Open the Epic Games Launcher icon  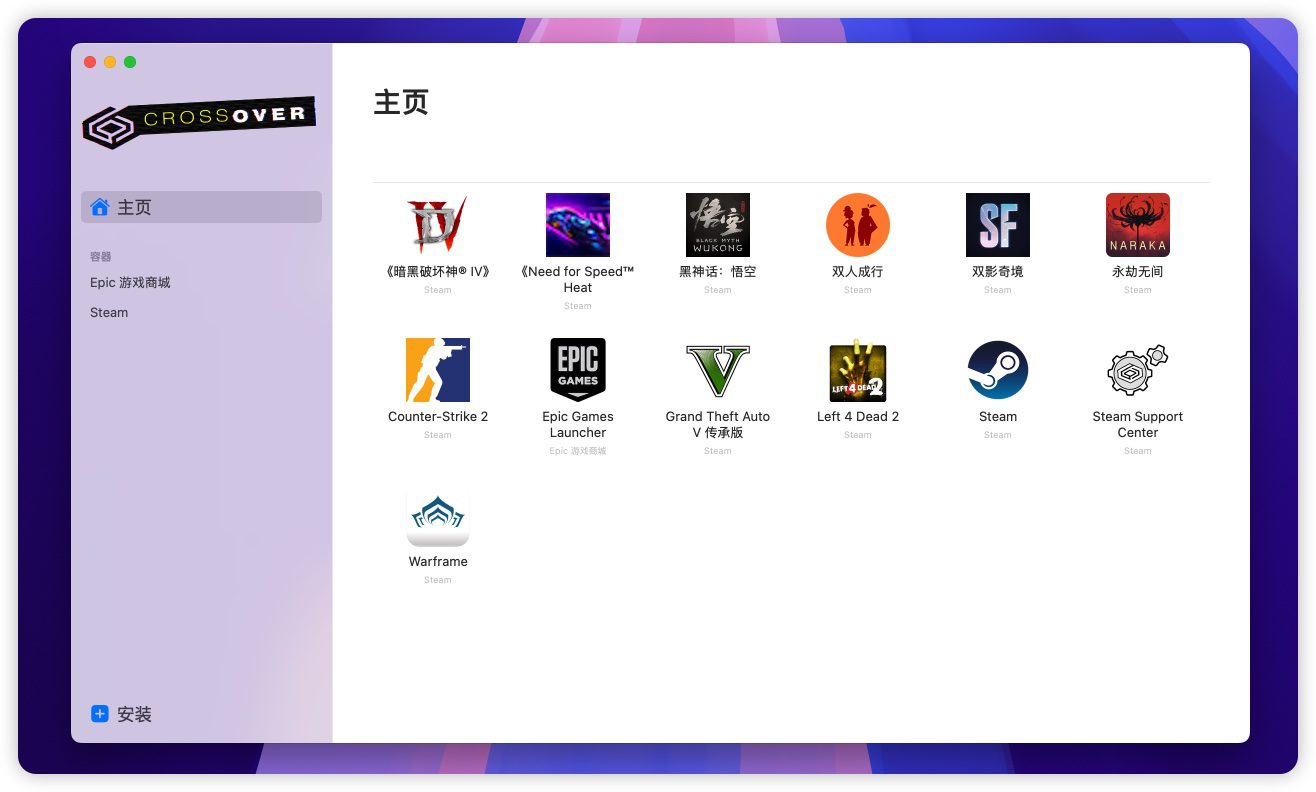tap(578, 370)
